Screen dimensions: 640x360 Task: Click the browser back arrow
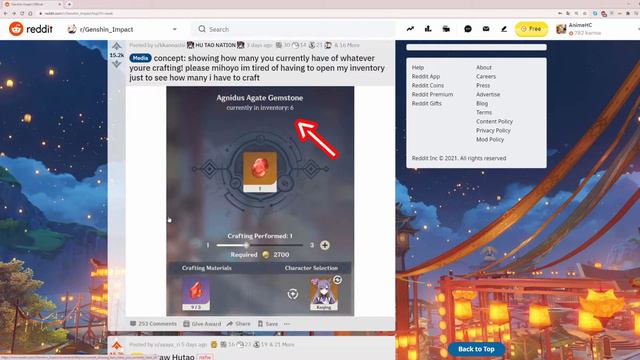(x=5, y=13)
